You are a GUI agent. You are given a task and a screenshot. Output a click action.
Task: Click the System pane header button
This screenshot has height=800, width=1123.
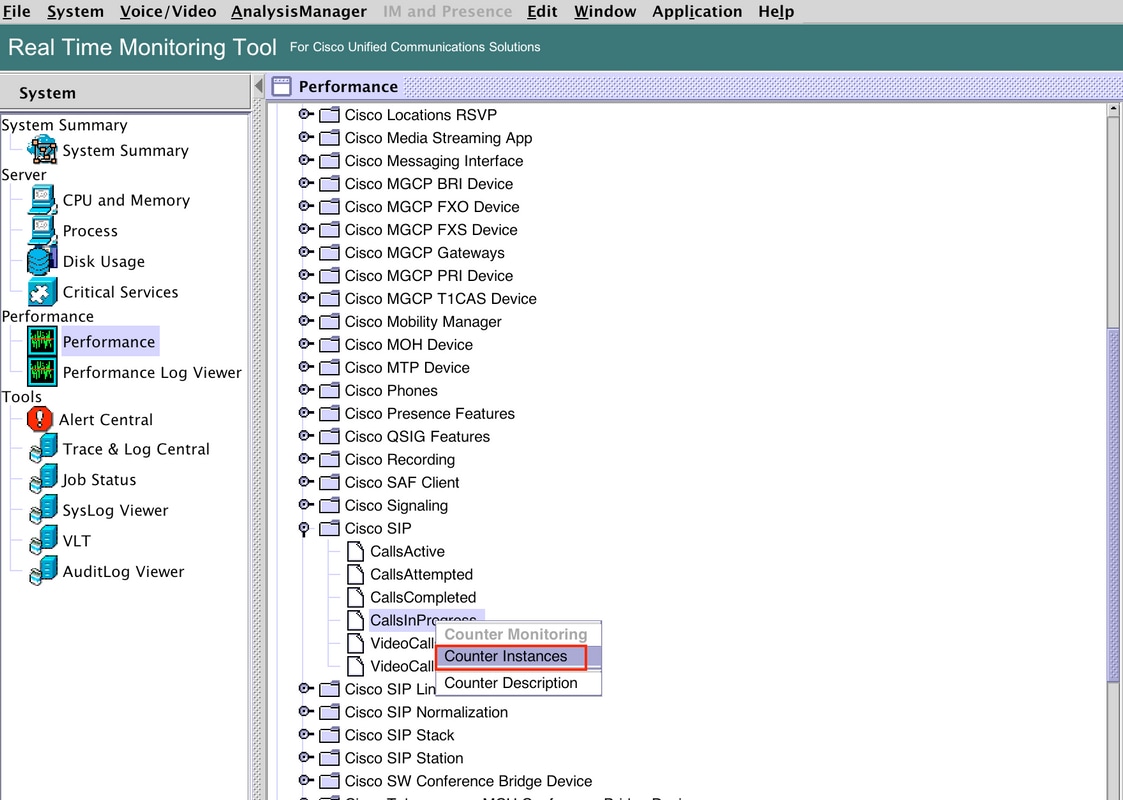[125, 92]
